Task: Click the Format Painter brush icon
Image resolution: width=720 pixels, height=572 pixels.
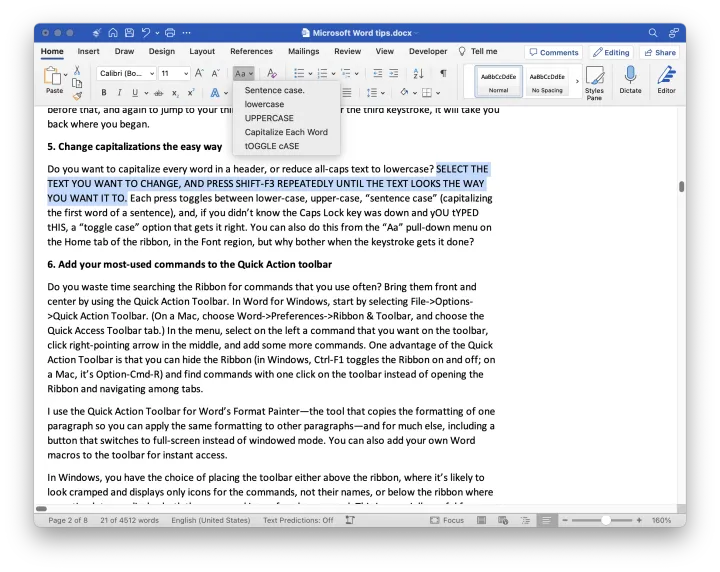Action: pyautogui.click(x=78, y=95)
